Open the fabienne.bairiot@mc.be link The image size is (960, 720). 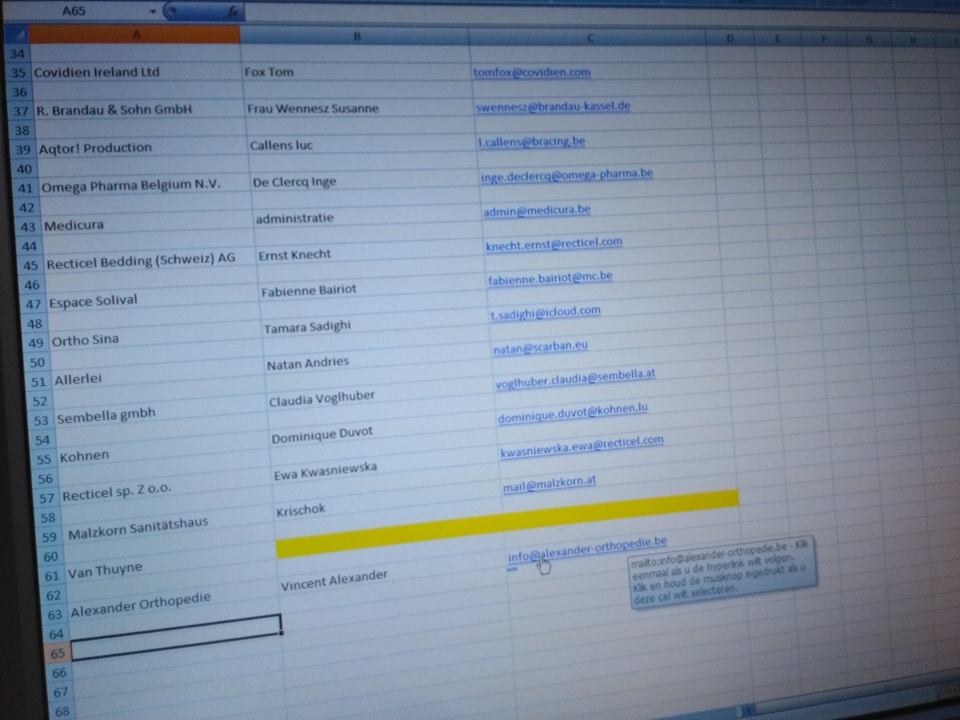(x=550, y=279)
